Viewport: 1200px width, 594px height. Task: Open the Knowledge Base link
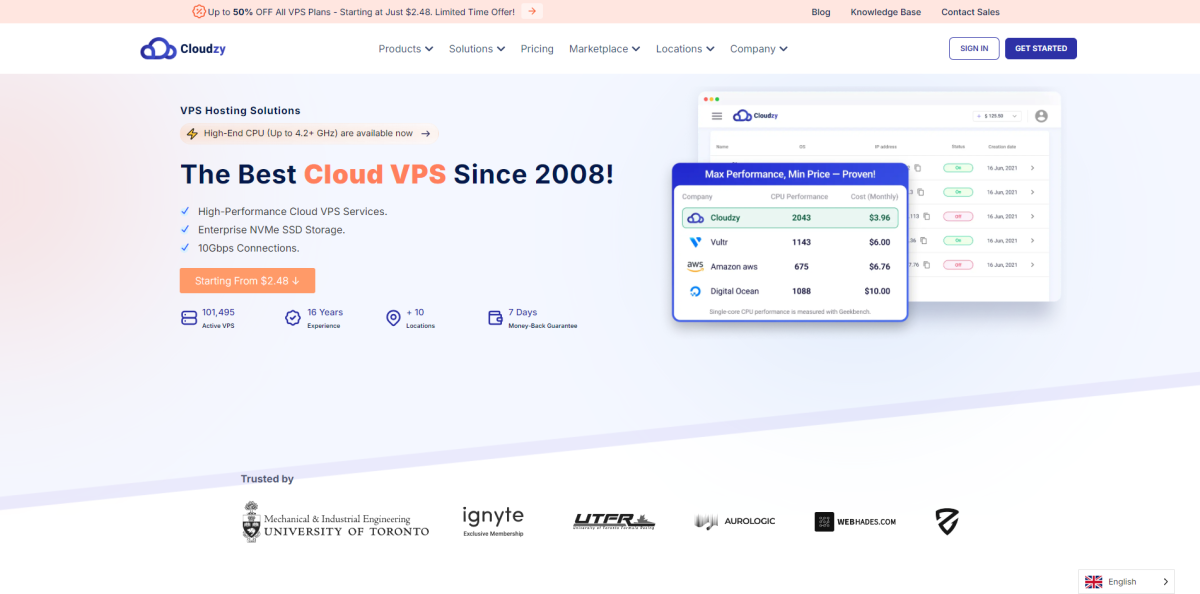pyautogui.click(x=886, y=12)
